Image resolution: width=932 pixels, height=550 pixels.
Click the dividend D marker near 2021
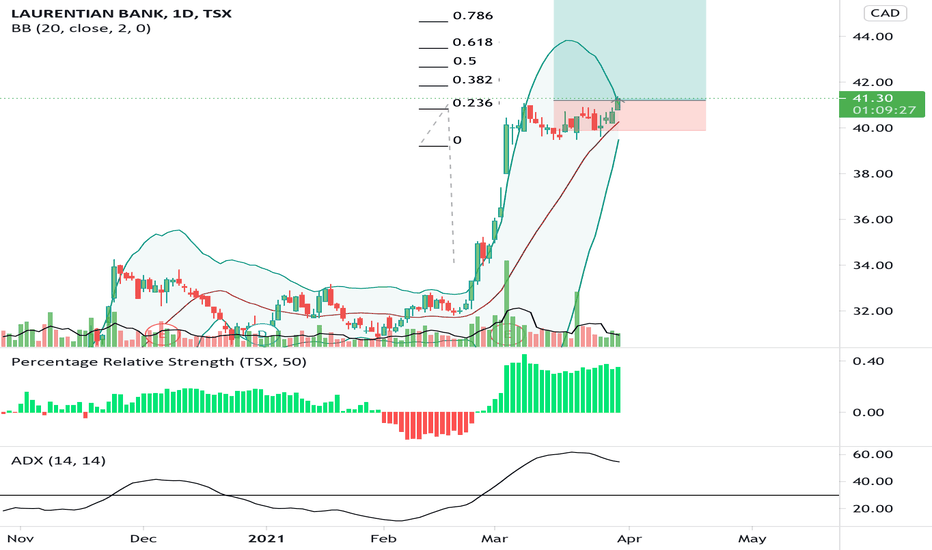pos(262,335)
